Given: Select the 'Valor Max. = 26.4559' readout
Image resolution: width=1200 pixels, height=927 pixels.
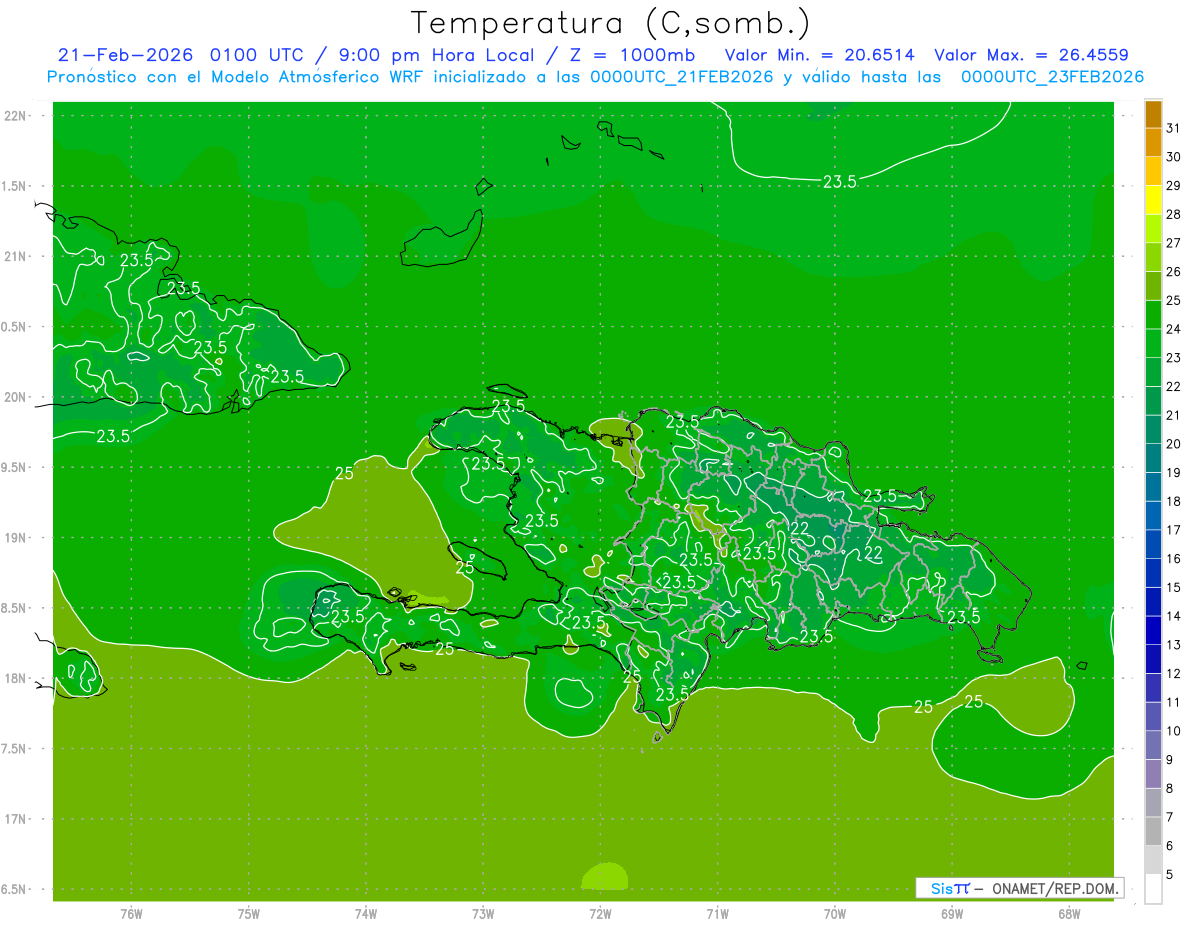Looking at the screenshot, I should pos(1031,55).
